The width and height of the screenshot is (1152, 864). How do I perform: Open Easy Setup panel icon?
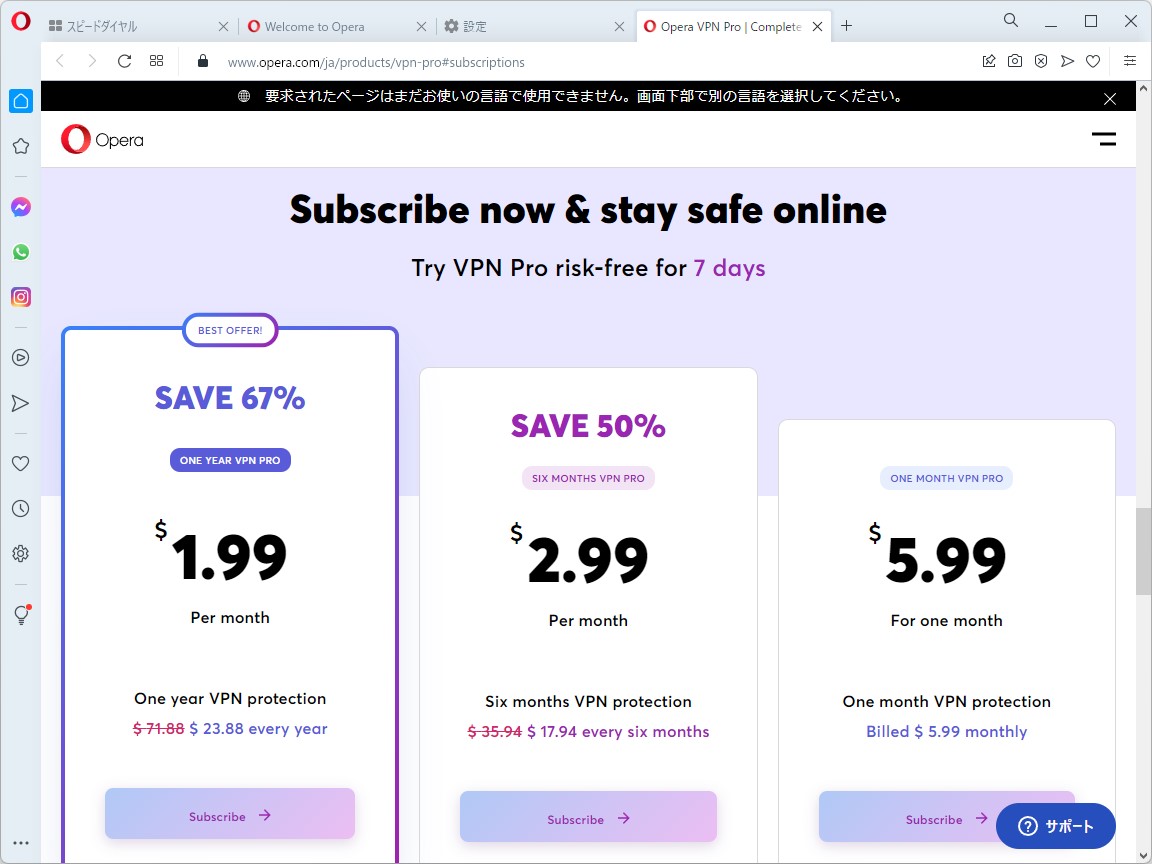point(1130,61)
